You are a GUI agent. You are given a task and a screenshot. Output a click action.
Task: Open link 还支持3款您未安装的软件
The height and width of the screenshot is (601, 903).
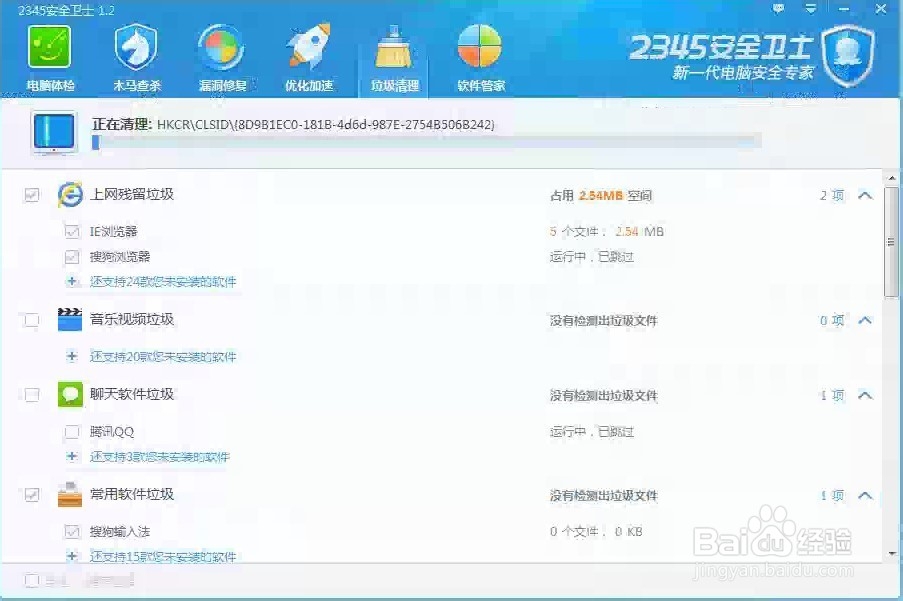(160, 457)
